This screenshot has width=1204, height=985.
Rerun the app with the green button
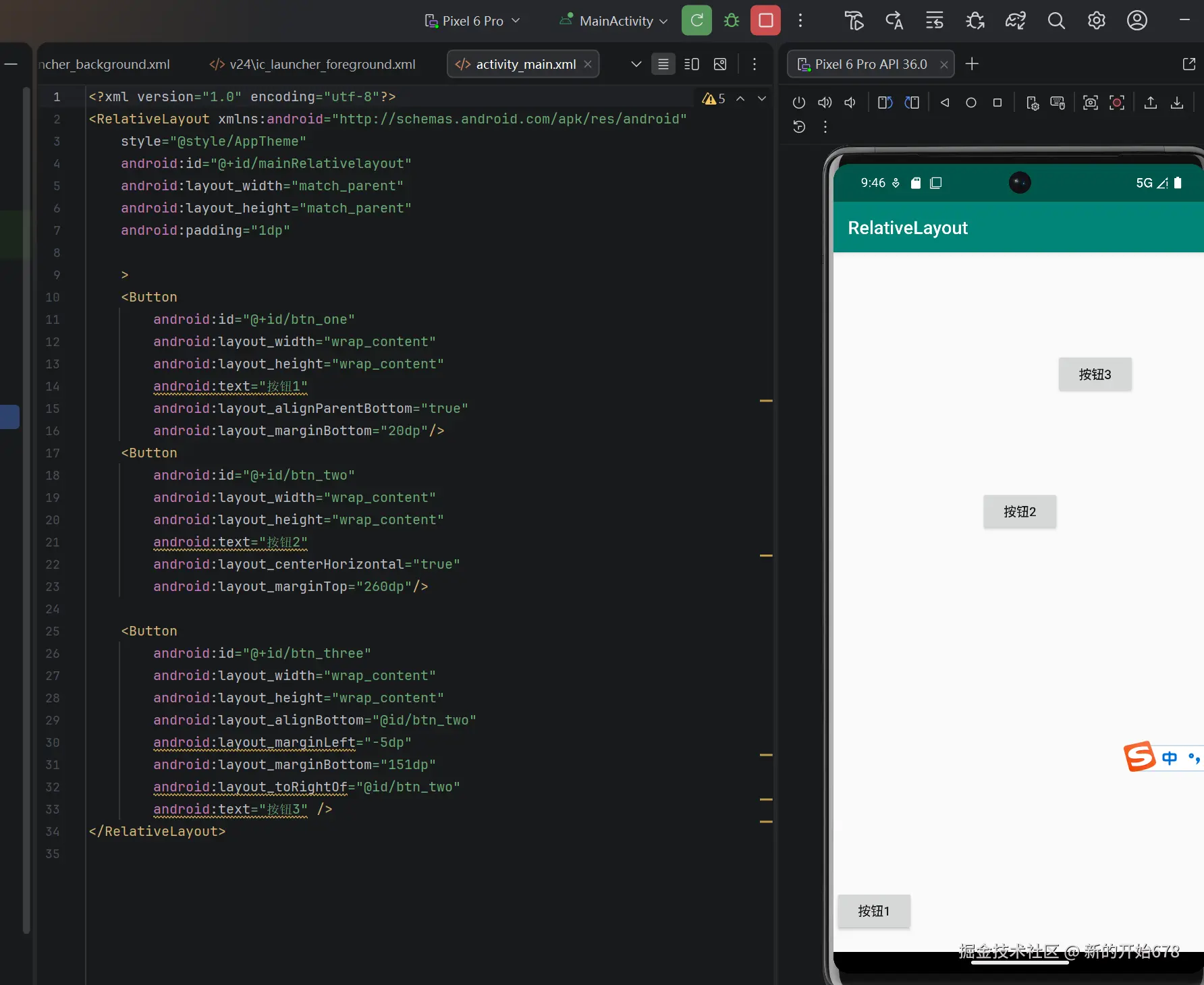coord(696,21)
